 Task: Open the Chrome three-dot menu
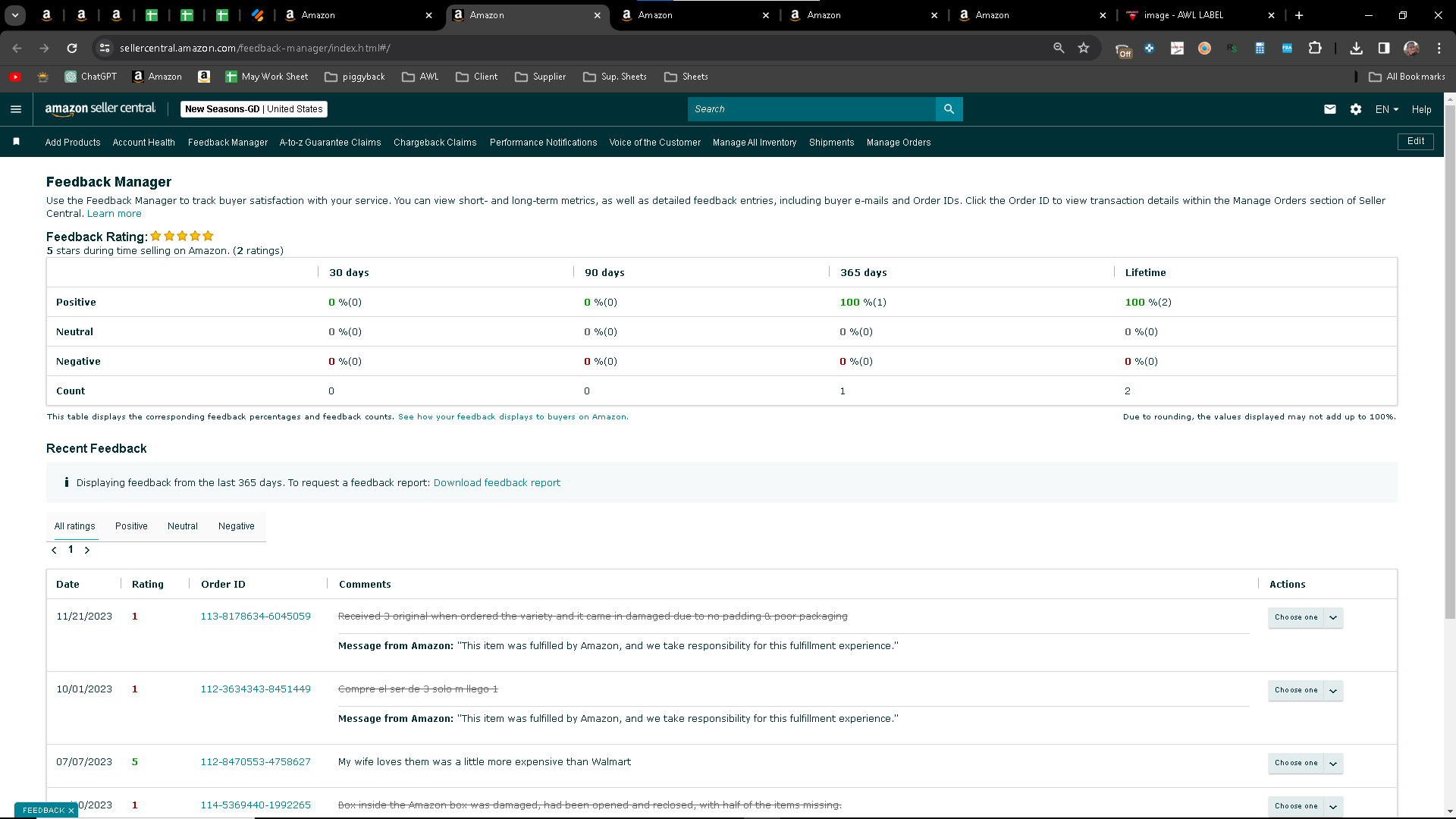point(1439,48)
